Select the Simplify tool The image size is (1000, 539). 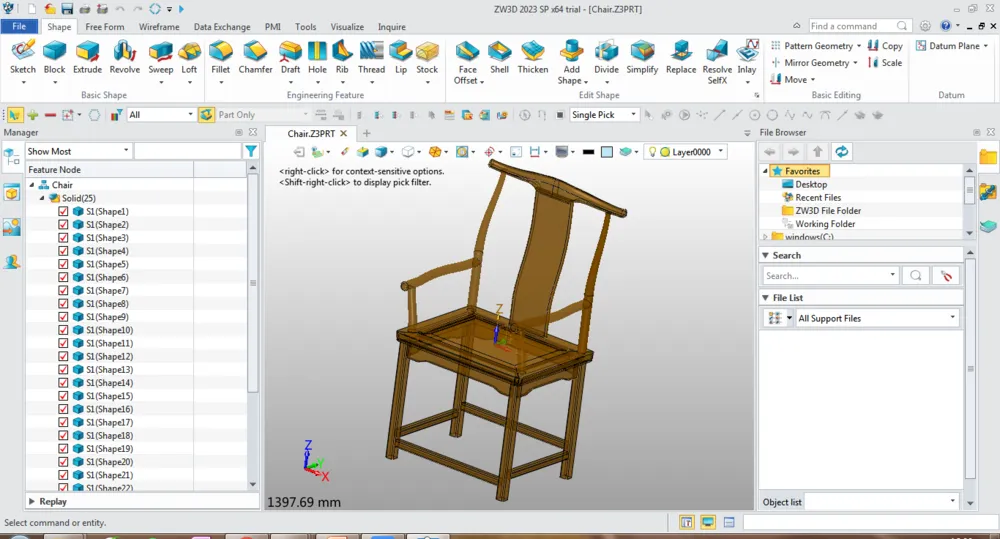point(642,56)
